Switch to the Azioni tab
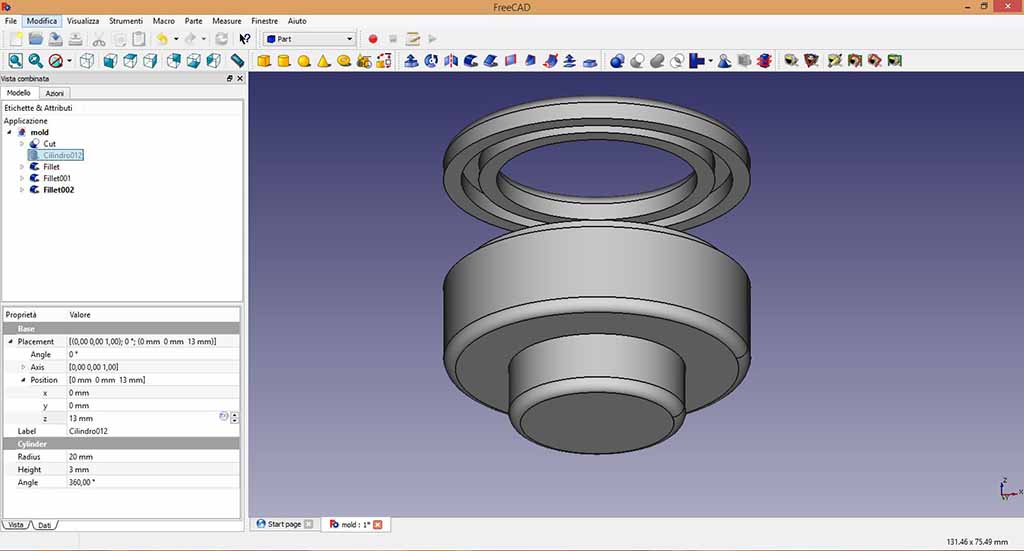Screen dimensions: 1024x551 coord(54,93)
